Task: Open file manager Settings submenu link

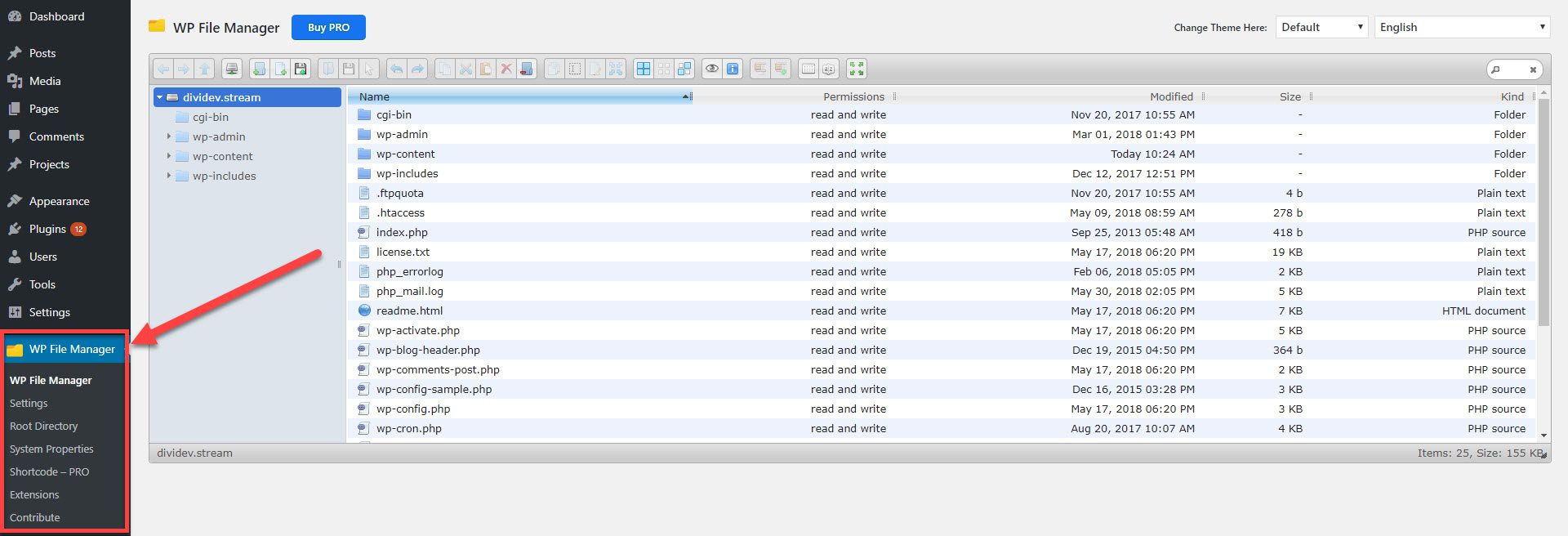Action: click(29, 403)
